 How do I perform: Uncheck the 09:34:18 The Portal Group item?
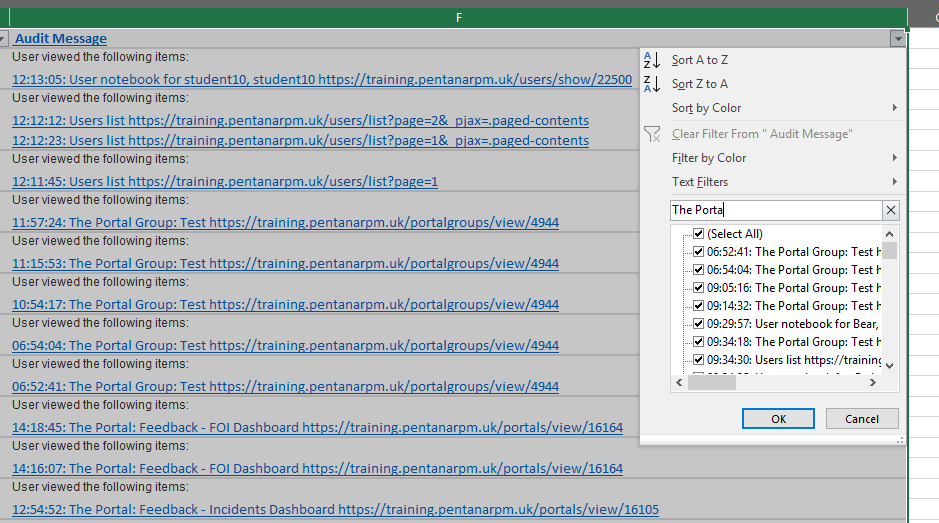tap(698, 341)
